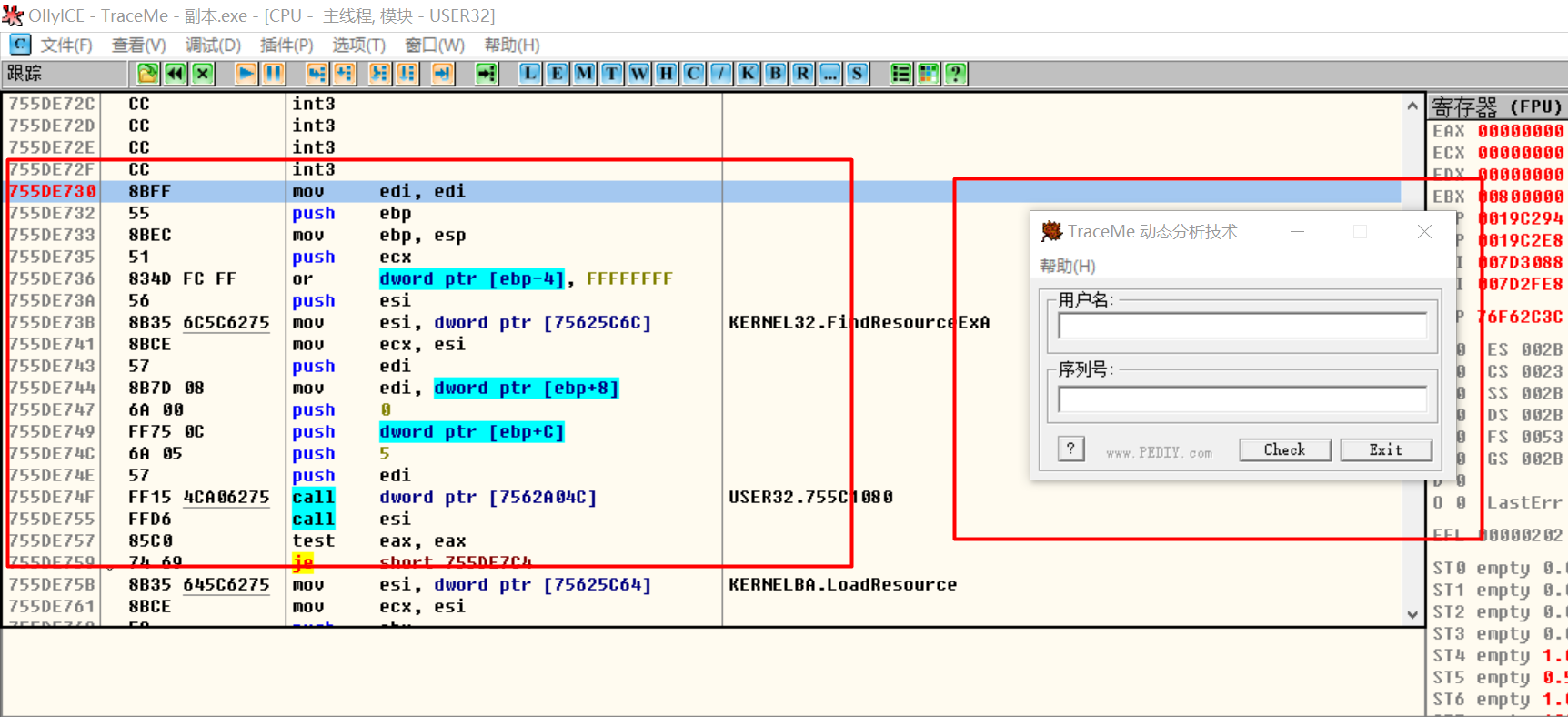Toggle the 寄存器 (FPU) registers header
Viewport: 1568px width, 717px height.
tap(1497, 106)
